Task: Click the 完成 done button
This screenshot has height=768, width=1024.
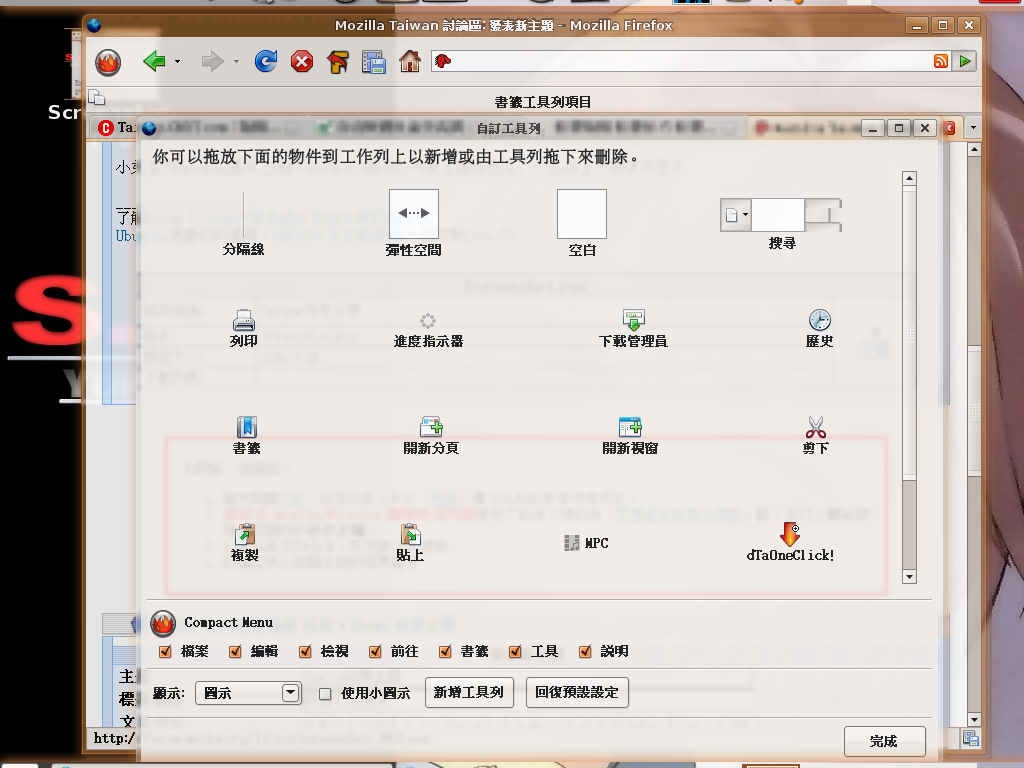Action: click(884, 741)
